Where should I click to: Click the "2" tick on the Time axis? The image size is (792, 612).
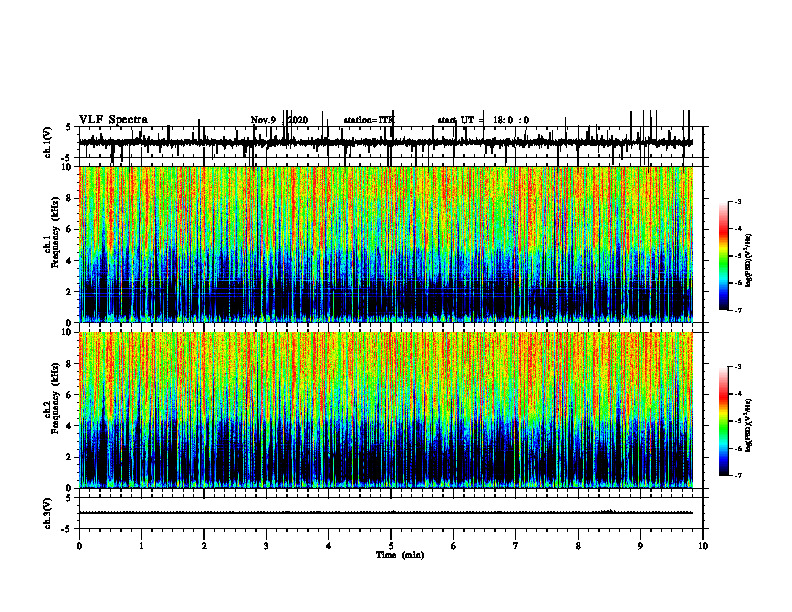click(x=204, y=546)
